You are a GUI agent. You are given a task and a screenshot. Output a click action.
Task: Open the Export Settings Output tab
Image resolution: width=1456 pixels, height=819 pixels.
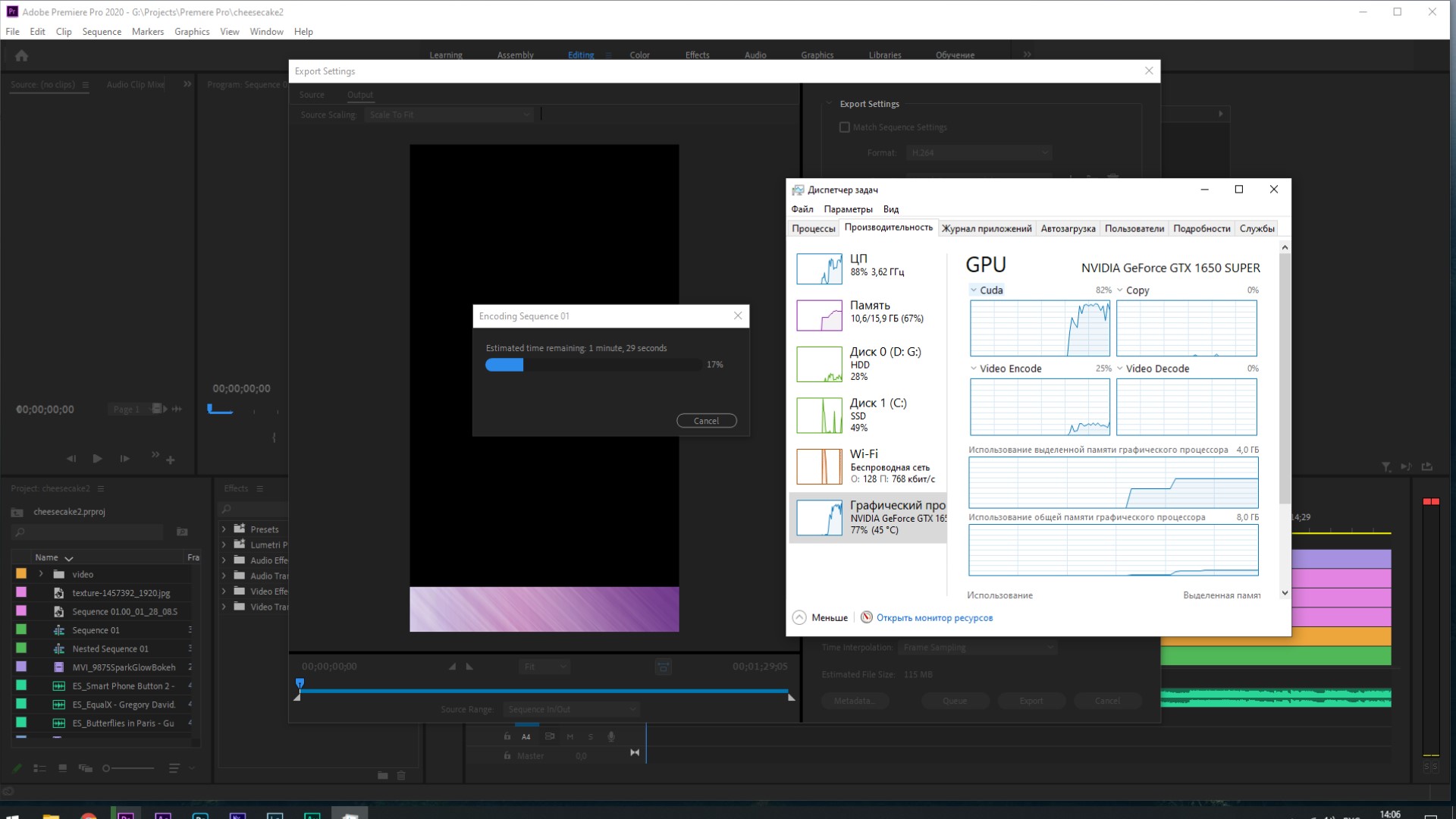pos(360,95)
